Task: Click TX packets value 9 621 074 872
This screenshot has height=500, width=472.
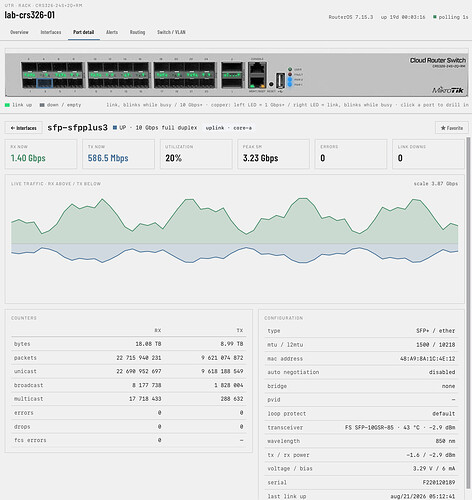Action: click(x=222, y=358)
